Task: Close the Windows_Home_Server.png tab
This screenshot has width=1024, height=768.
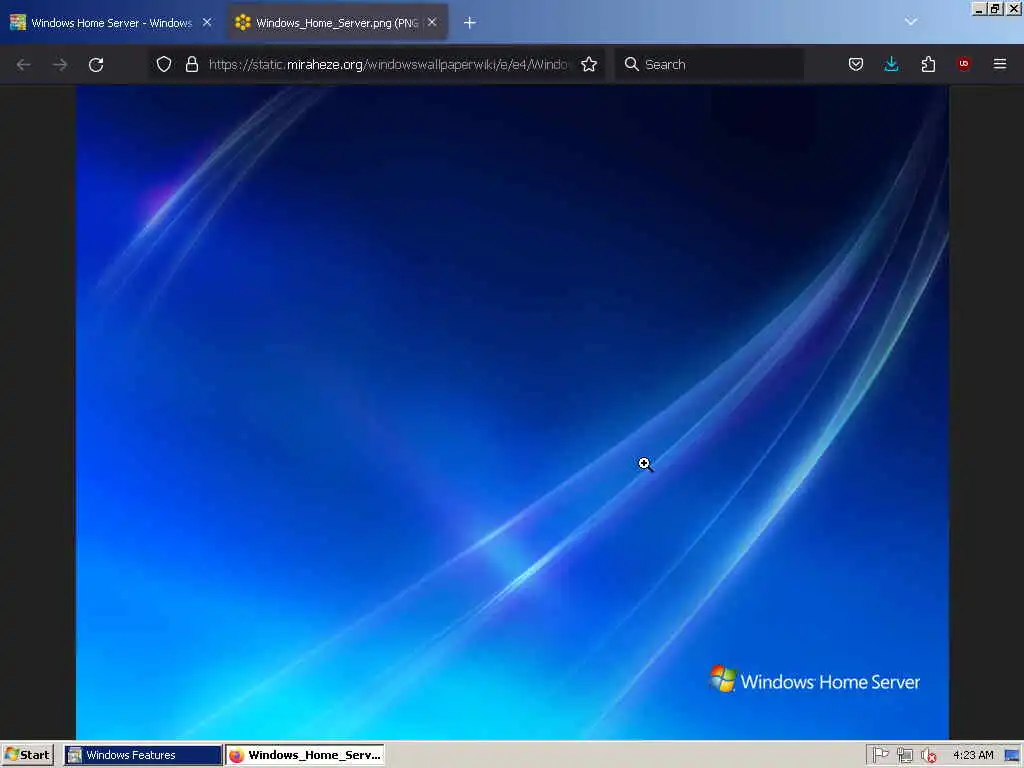Action: [x=432, y=22]
